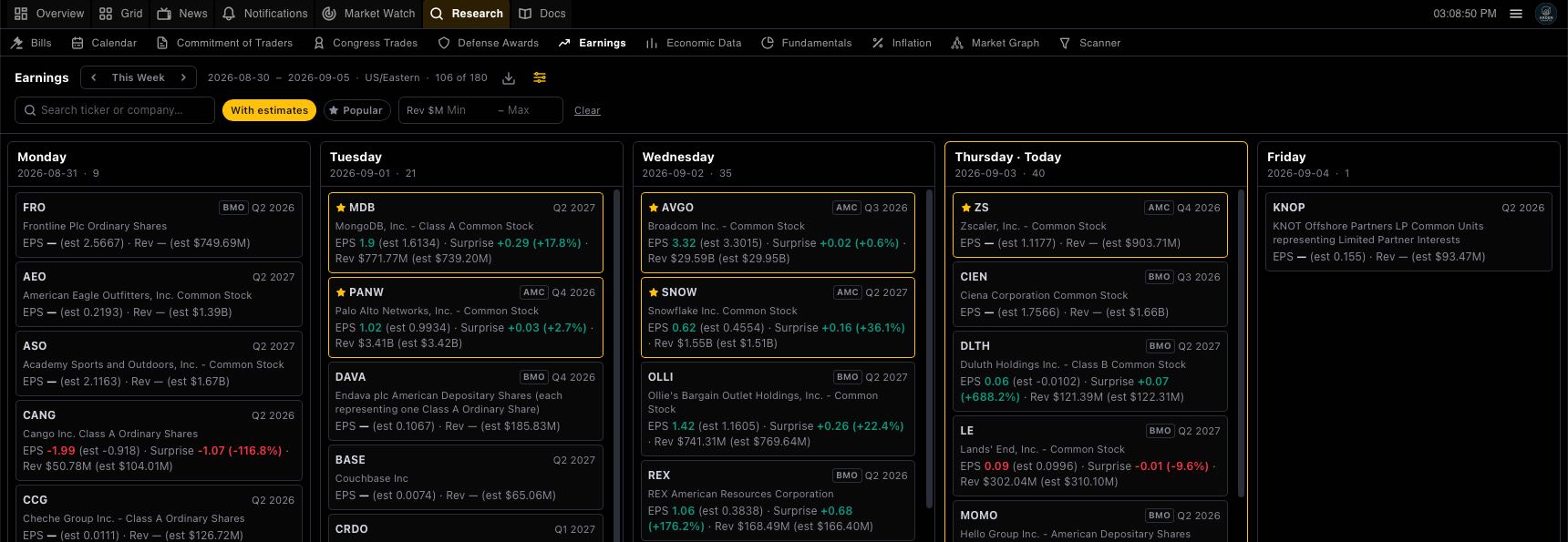Click the "106 of 180" count text
The image size is (1568, 542).
461,77
